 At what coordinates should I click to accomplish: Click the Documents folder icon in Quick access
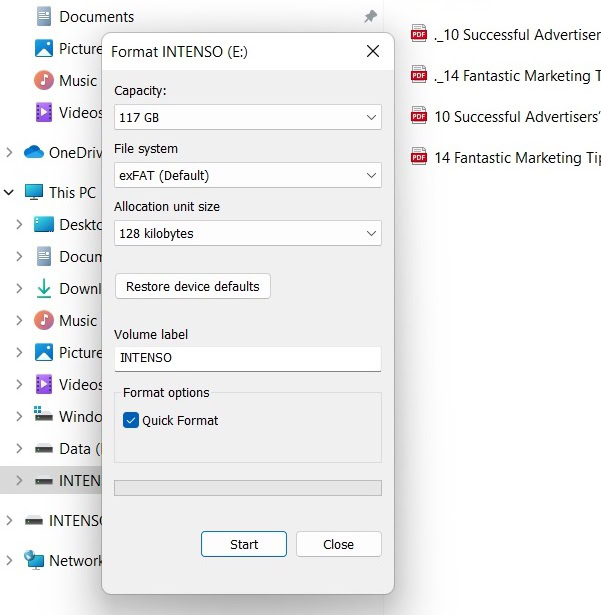[44, 16]
